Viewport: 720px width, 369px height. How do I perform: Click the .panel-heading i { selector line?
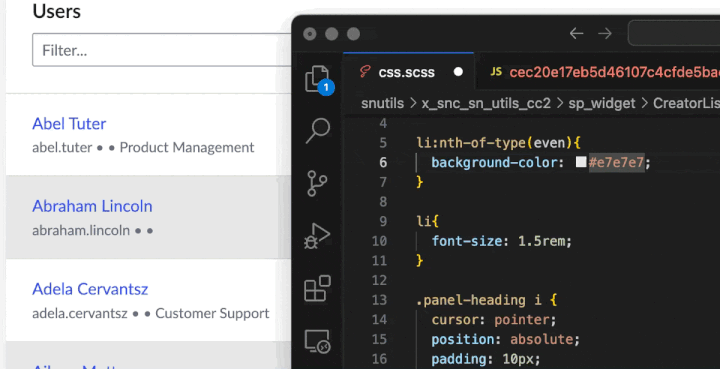pyautogui.click(x=486, y=300)
